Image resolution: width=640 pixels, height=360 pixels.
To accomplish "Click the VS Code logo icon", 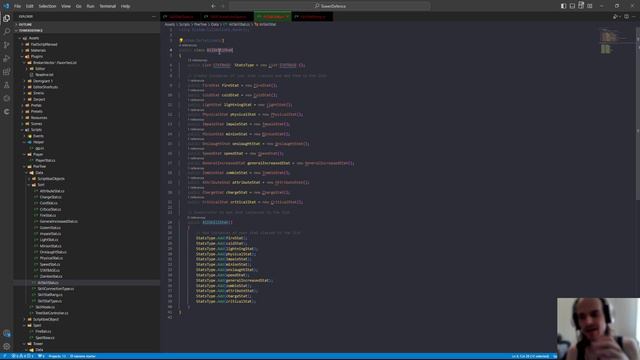I will click(x=6, y=6).
